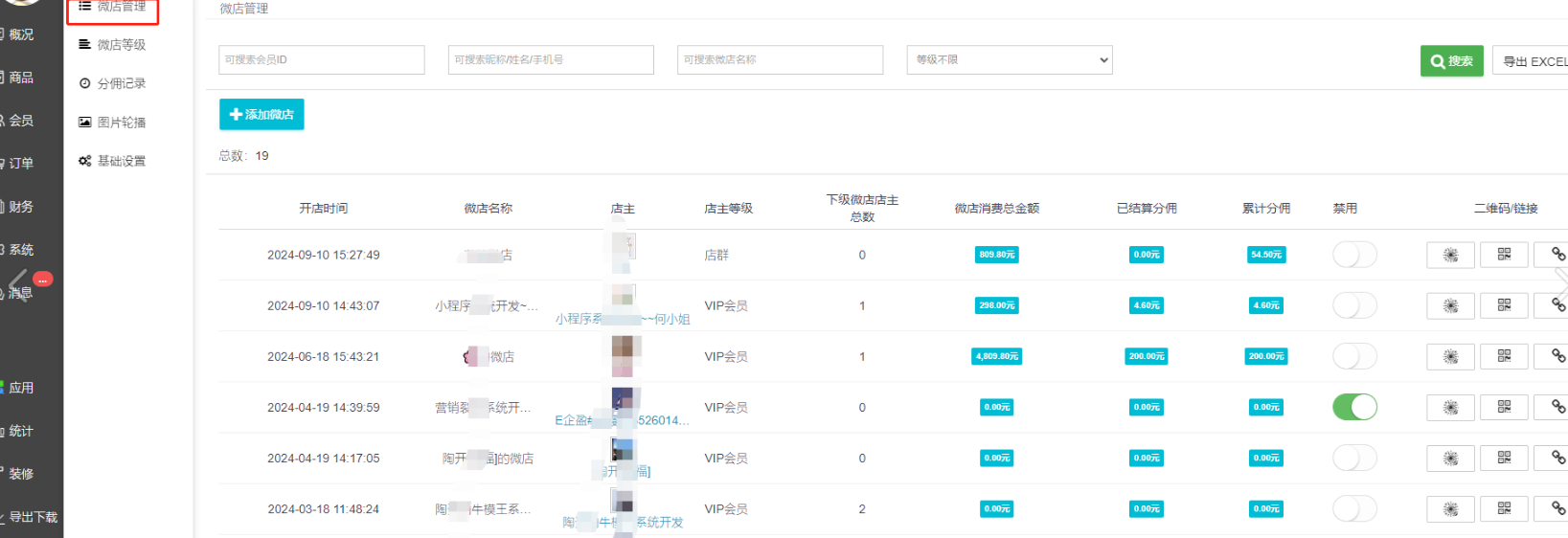Screen dimensions: 1568x538
Task: Turn off the enabled 禁用 switch for 2024-04-19 14:39:59
Action: click(1354, 407)
